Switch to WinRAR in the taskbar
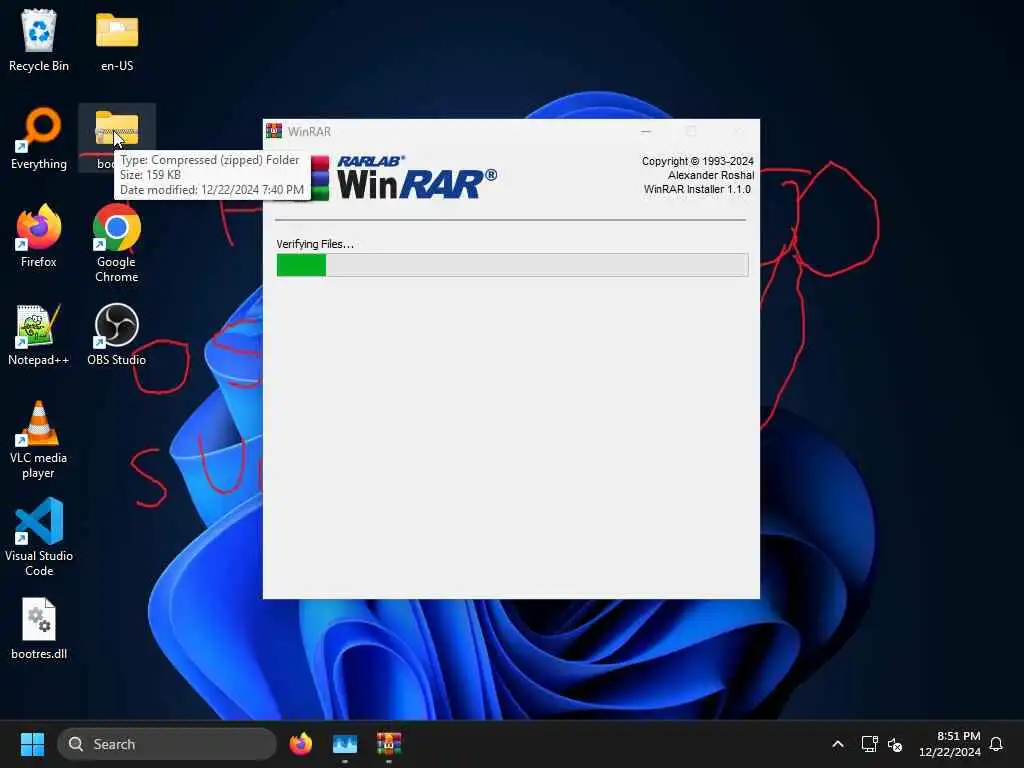 click(x=389, y=744)
